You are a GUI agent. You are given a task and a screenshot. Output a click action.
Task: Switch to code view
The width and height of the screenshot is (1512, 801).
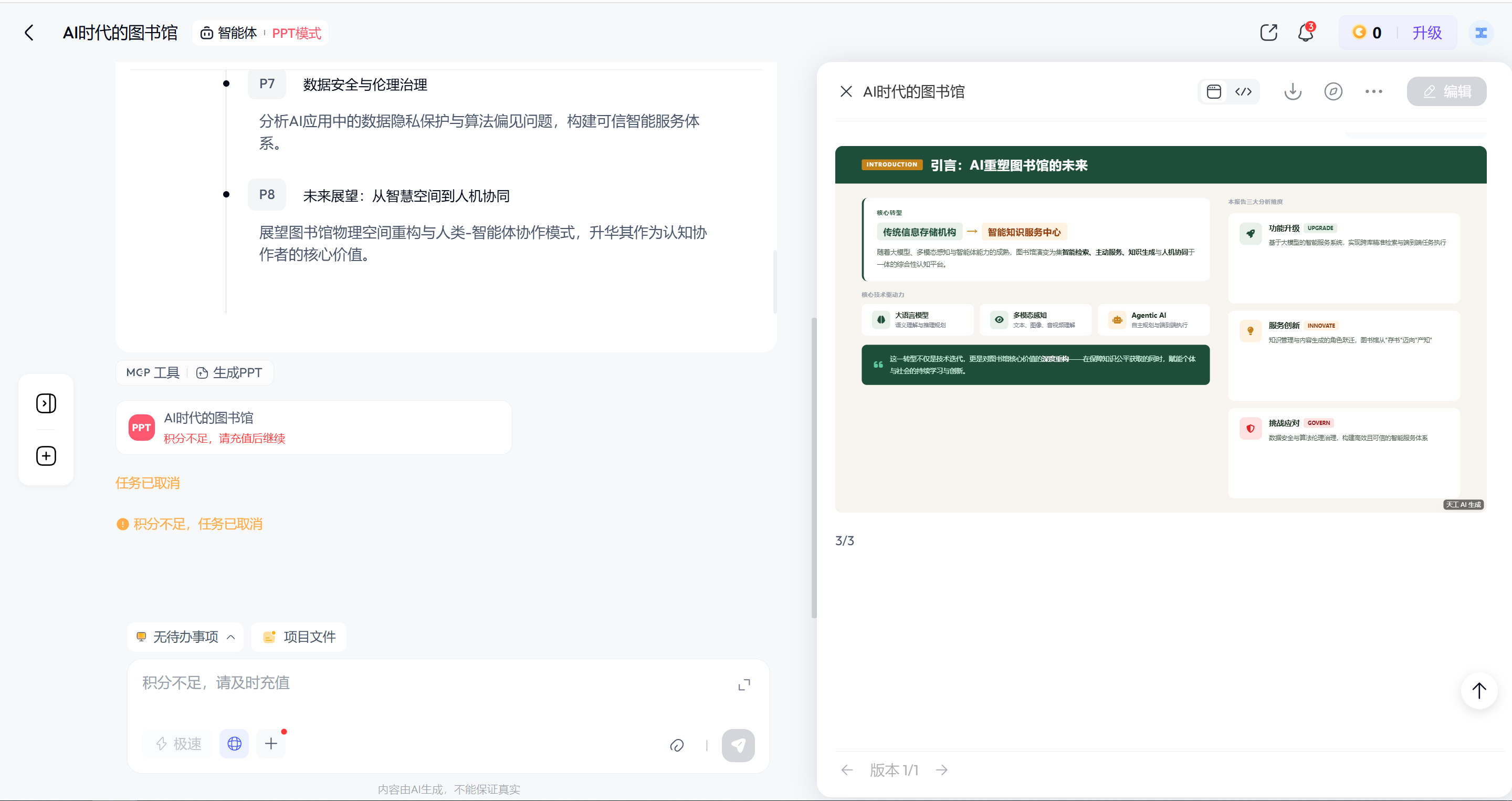pyautogui.click(x=1243, y=91)
